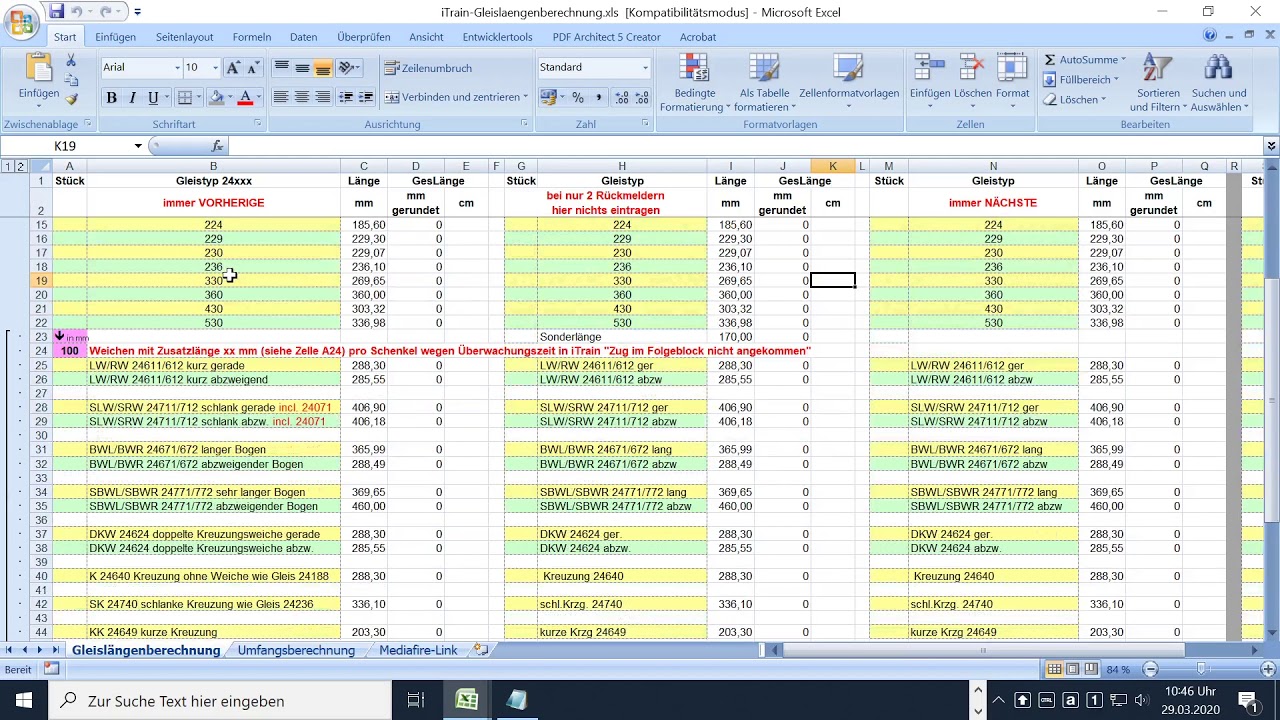Open Sortieren und Filtern
Viewport: 1280px width, 720px height.
tap(1157, 82)
